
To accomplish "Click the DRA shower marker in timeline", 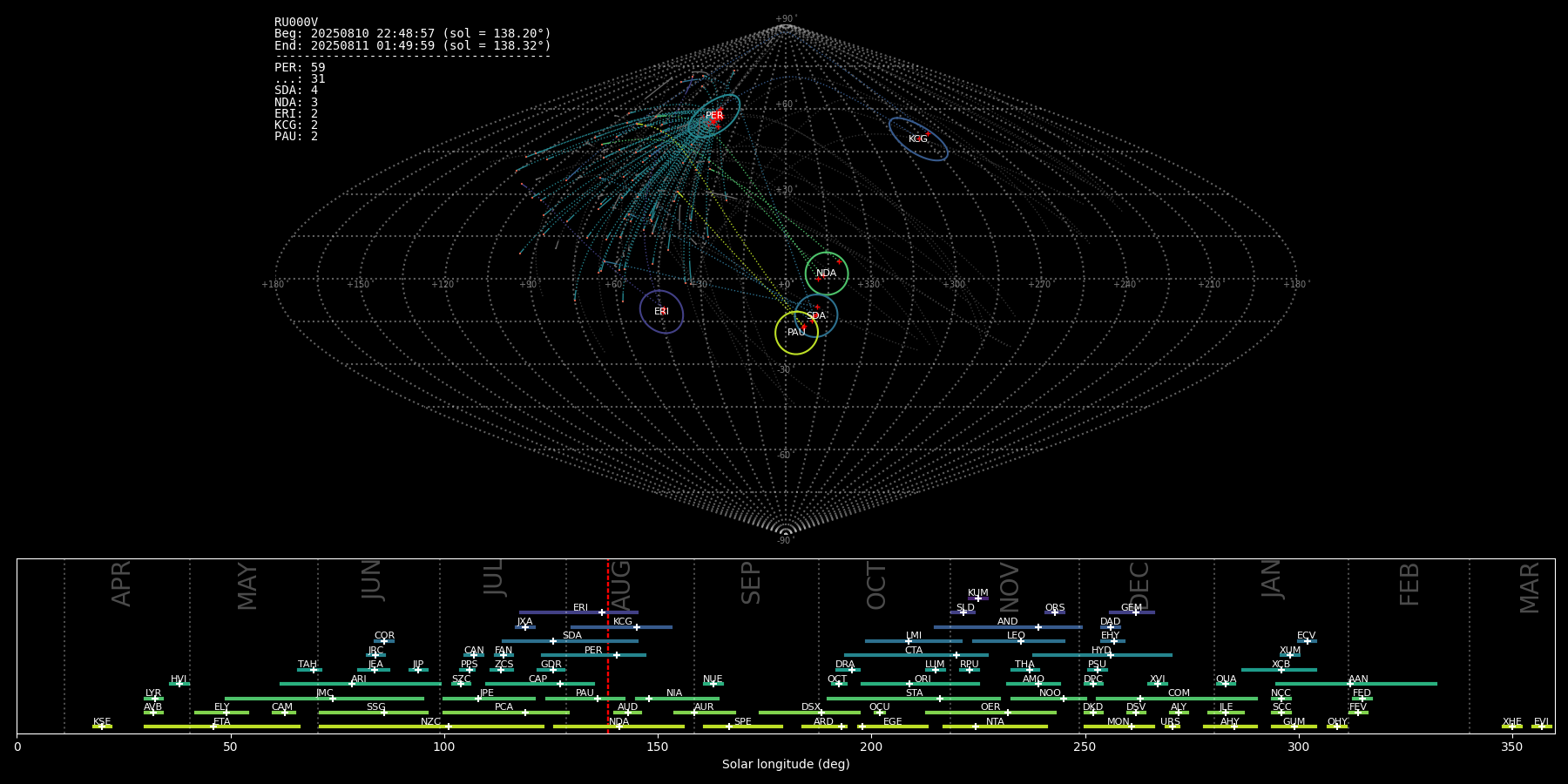I will 851,670.
